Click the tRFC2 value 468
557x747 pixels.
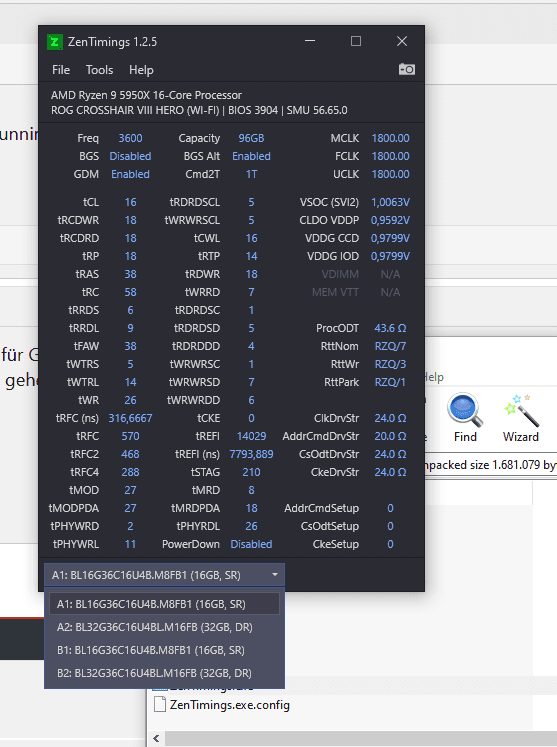[130, 454]
